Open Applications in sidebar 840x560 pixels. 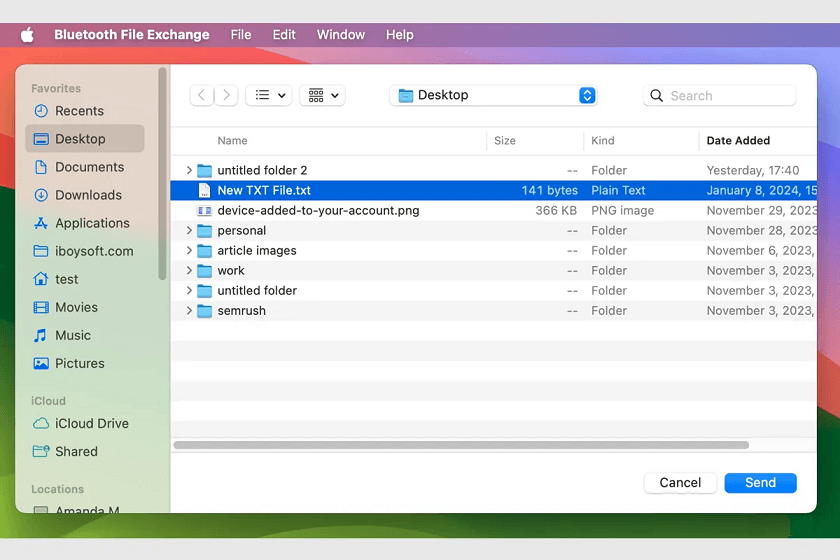[85, 223]
